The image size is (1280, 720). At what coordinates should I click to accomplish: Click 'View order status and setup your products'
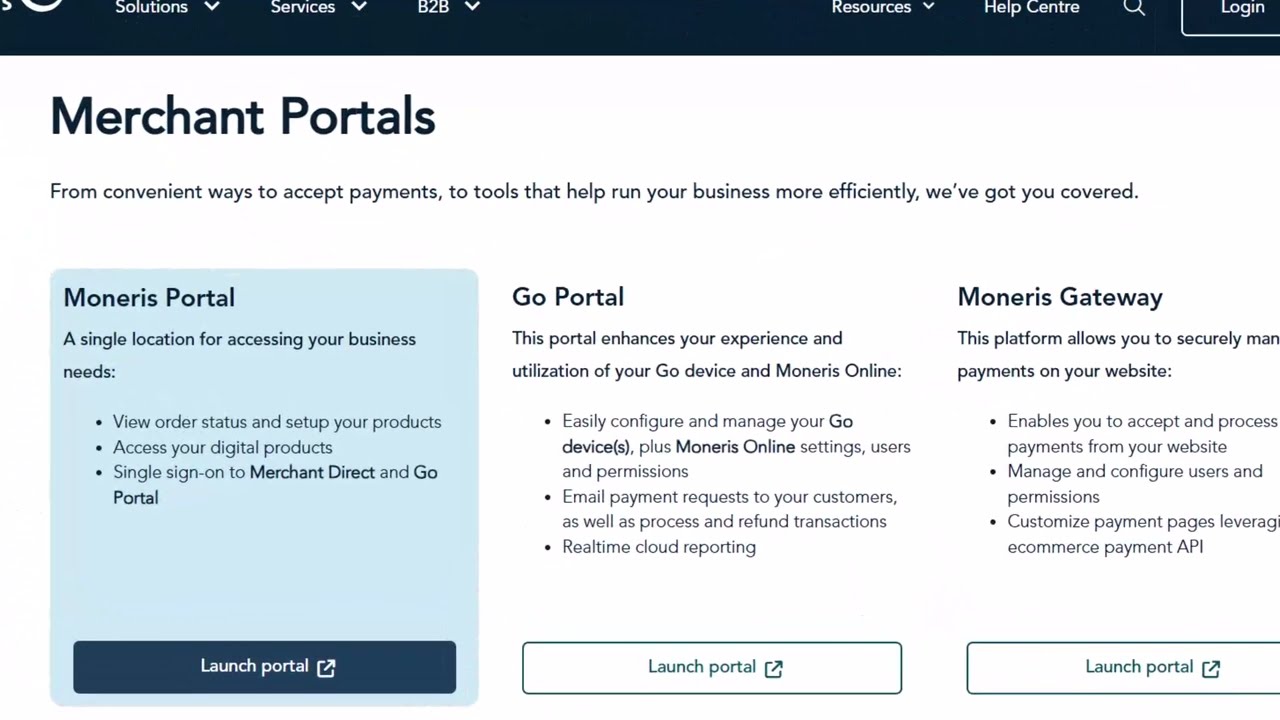pos(277,422)
